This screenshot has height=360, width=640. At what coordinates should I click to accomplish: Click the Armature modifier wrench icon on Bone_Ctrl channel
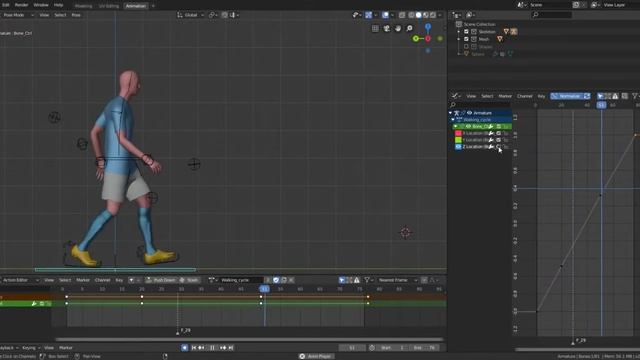point(491,127)
